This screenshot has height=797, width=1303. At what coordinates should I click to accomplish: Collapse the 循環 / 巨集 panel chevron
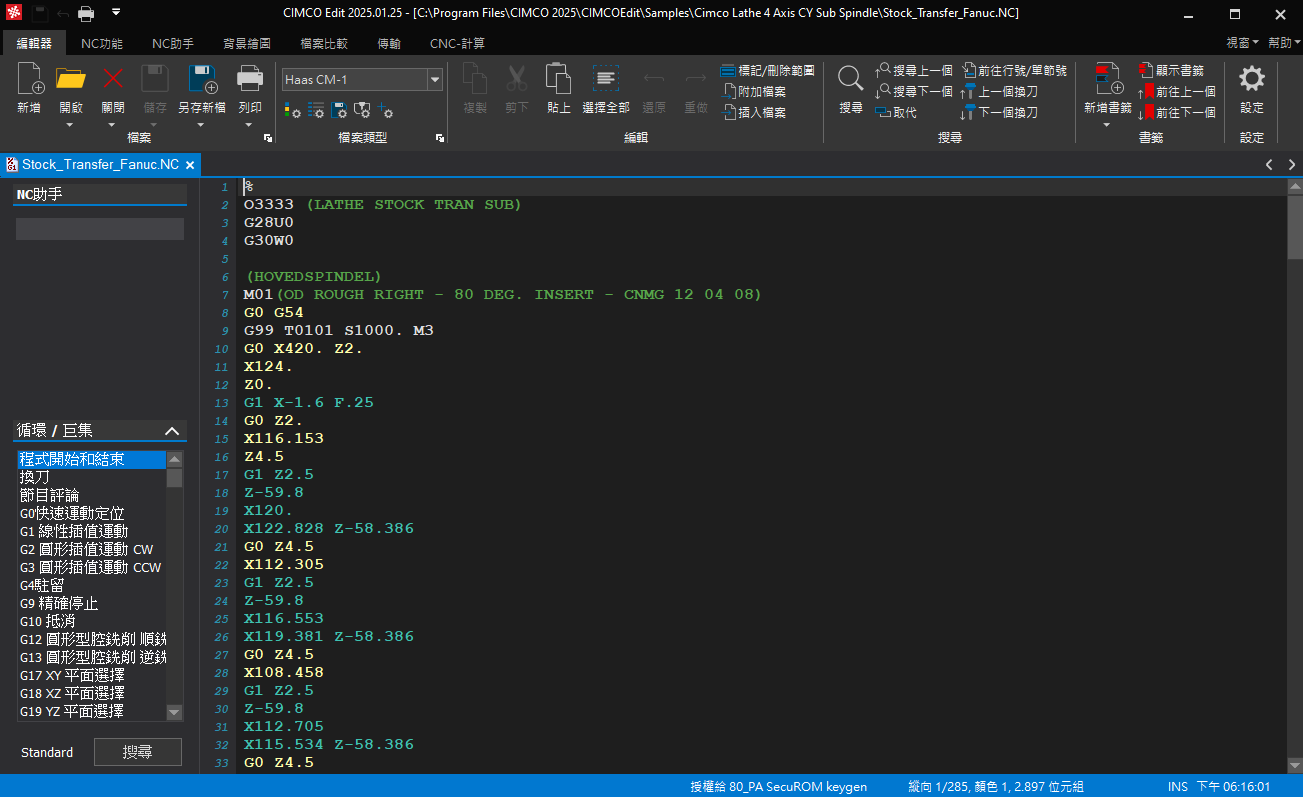point(172,431)
